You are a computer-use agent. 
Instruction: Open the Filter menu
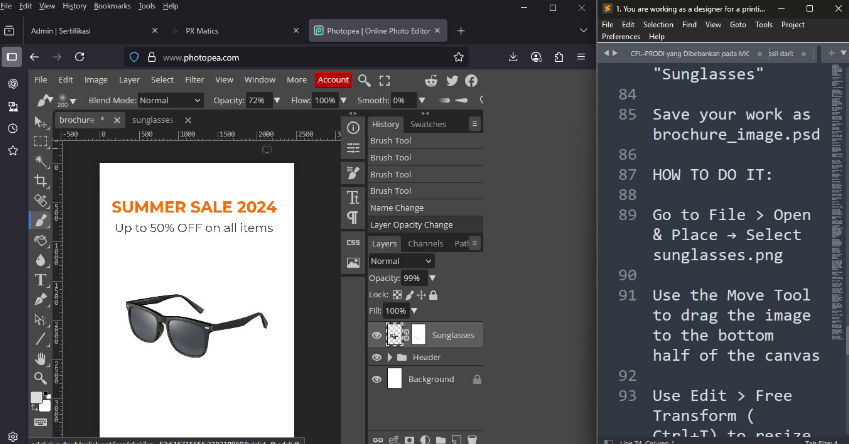coord(194,80)
